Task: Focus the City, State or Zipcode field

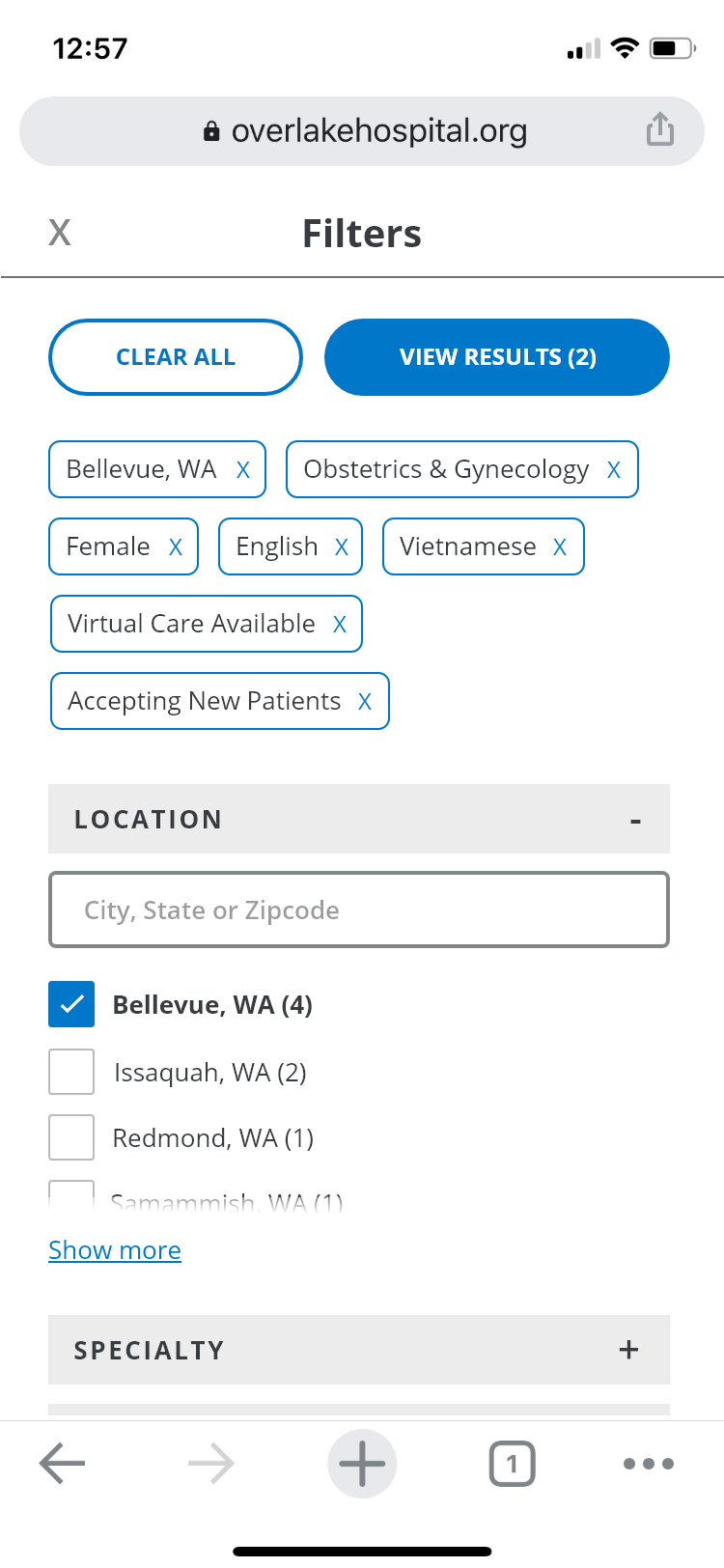Action: (x=359, y=910)
